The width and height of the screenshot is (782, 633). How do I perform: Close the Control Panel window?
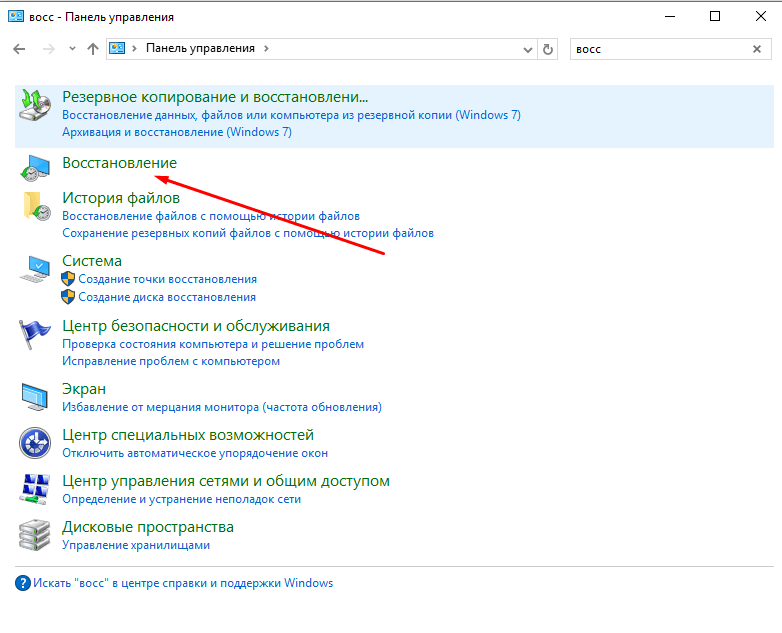tap(761, 16)
